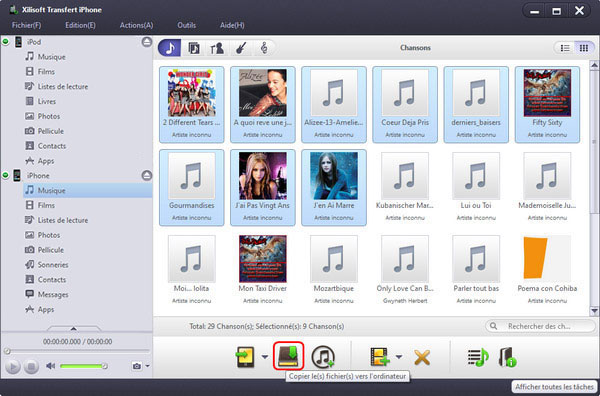The width and height of the screenshot is (600, 396).
Task: Click the copy to iTunes icon
Action: (323, 357)
